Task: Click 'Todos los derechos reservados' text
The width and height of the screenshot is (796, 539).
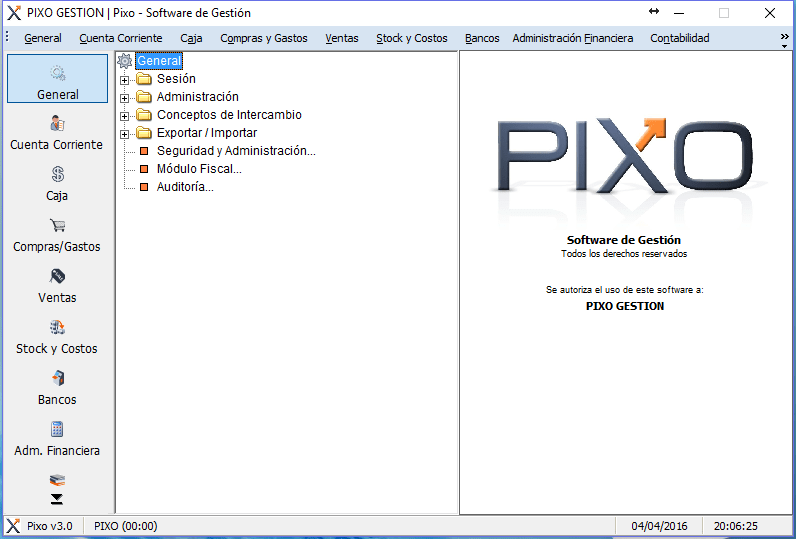Action: click(624, 254)
